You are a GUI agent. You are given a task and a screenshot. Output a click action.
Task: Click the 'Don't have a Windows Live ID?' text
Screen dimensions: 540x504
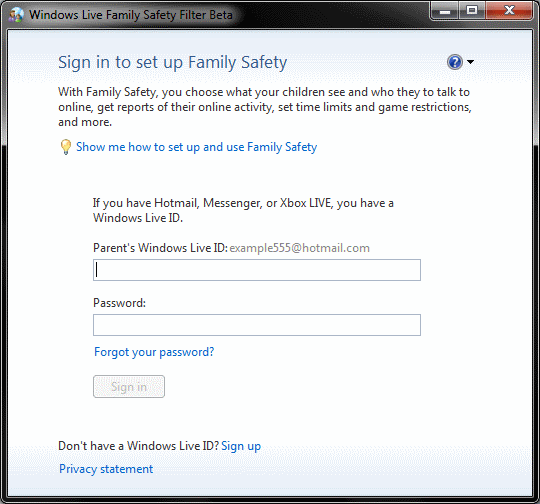click(138, 446)
